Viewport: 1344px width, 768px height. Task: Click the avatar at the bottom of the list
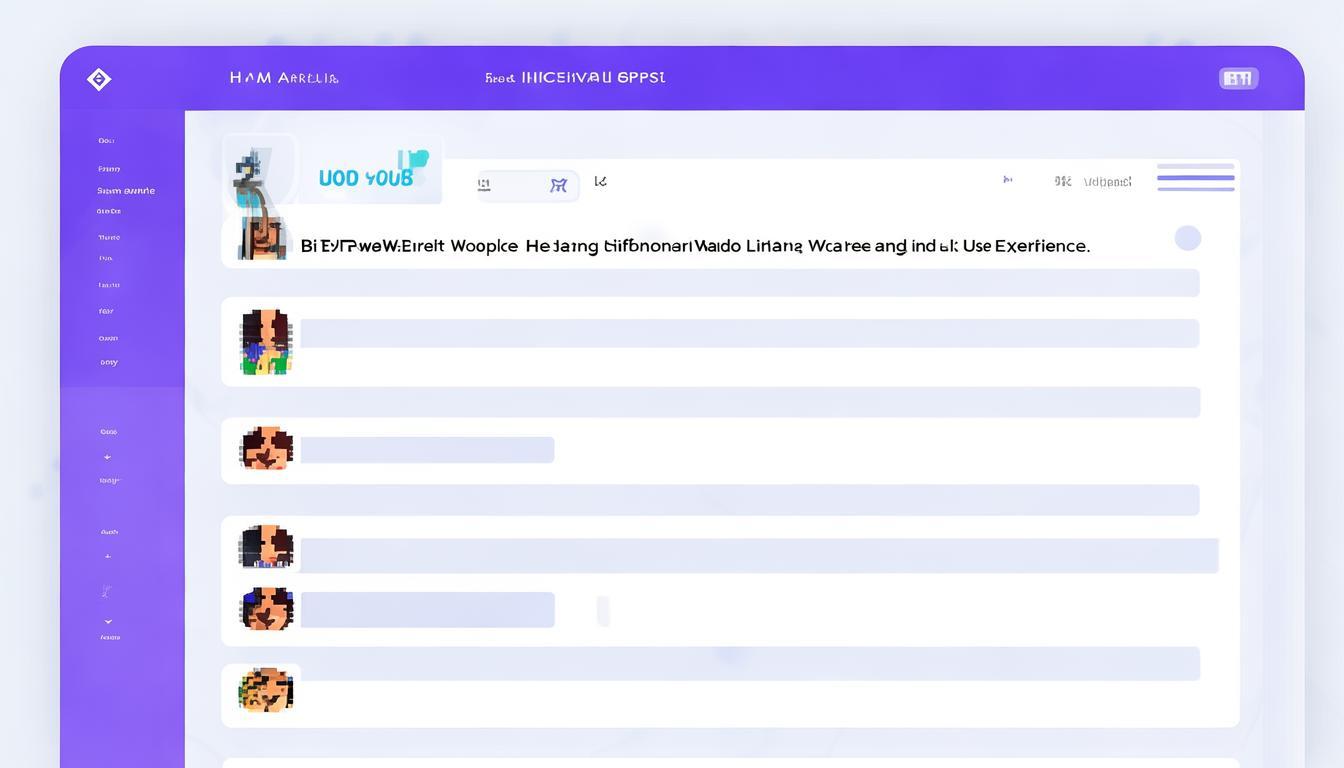coord(266,689)
